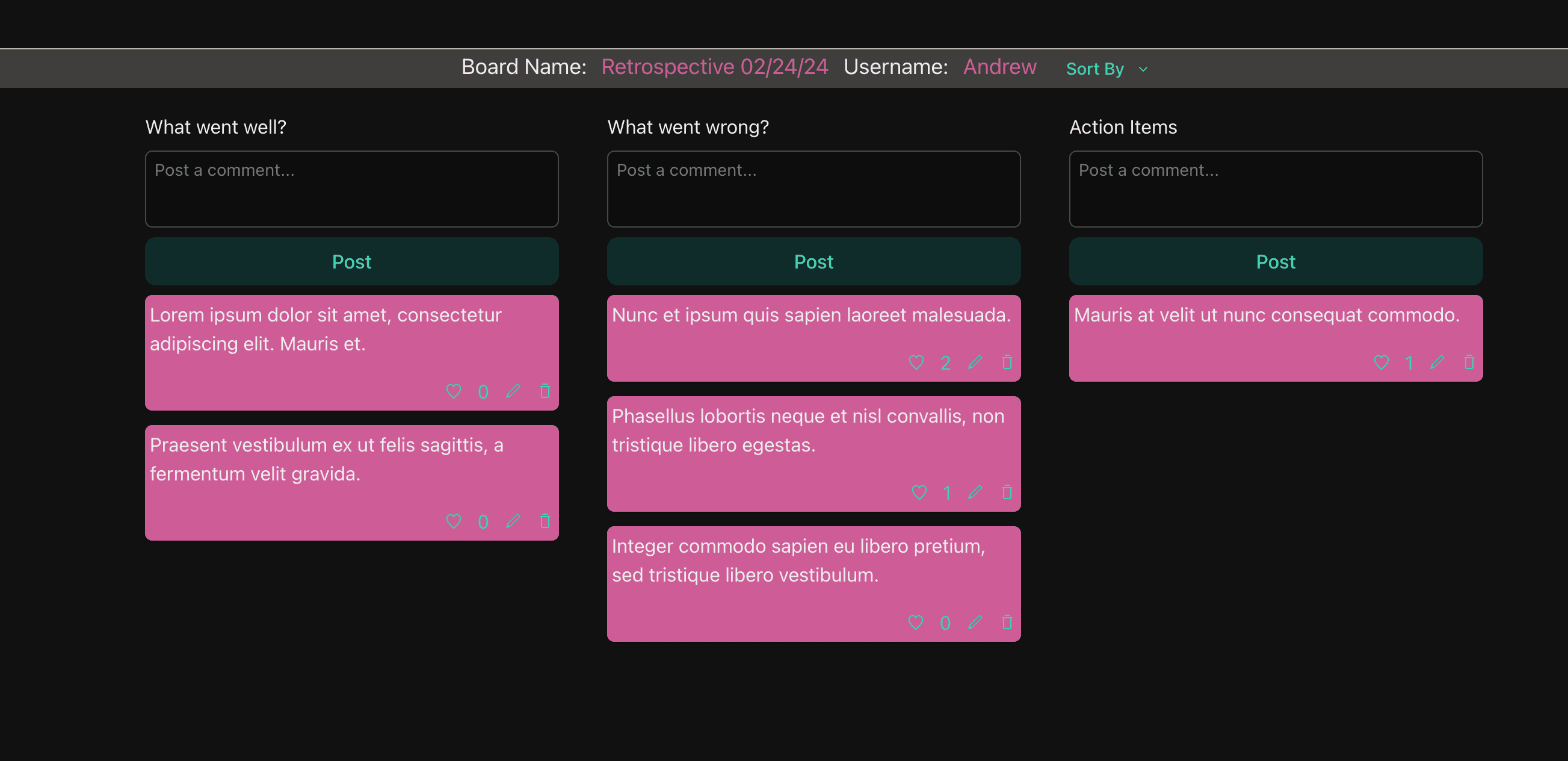Like the 'Mauris at velit' action item

click(1381, 362)
